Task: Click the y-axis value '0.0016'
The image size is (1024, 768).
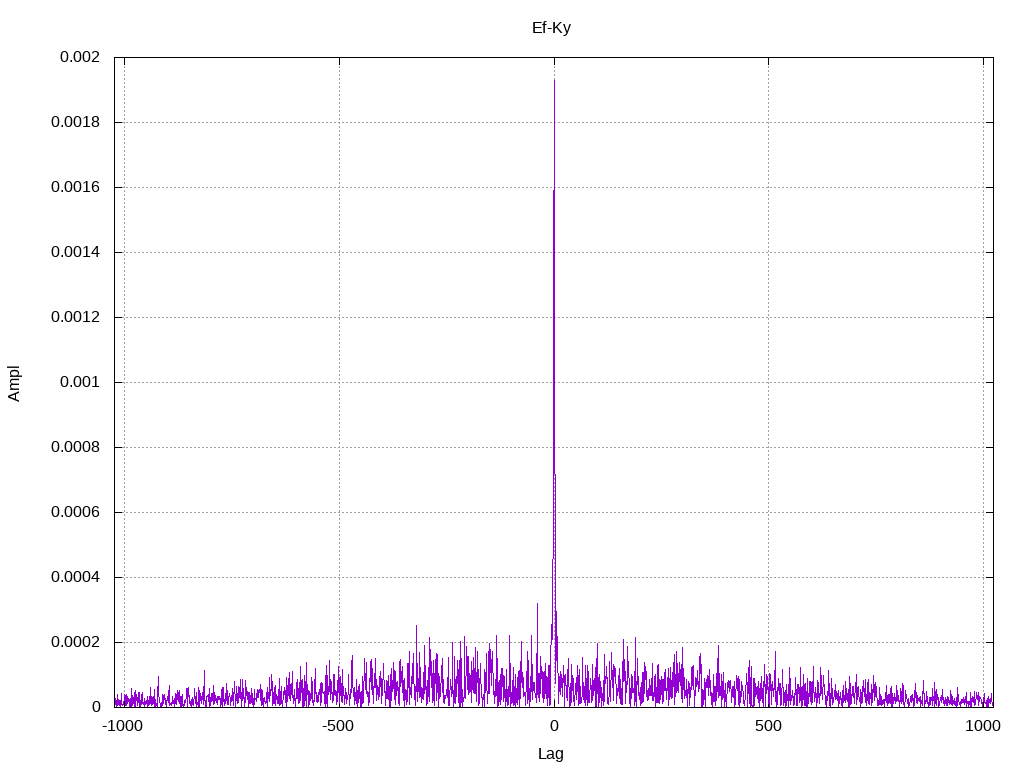Action: [75, 187]
